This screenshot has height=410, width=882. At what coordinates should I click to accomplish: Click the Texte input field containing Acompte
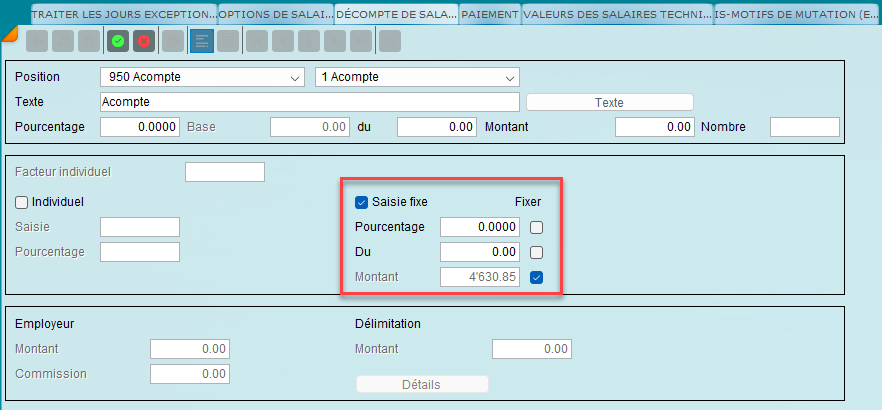(x=309, y=102)
